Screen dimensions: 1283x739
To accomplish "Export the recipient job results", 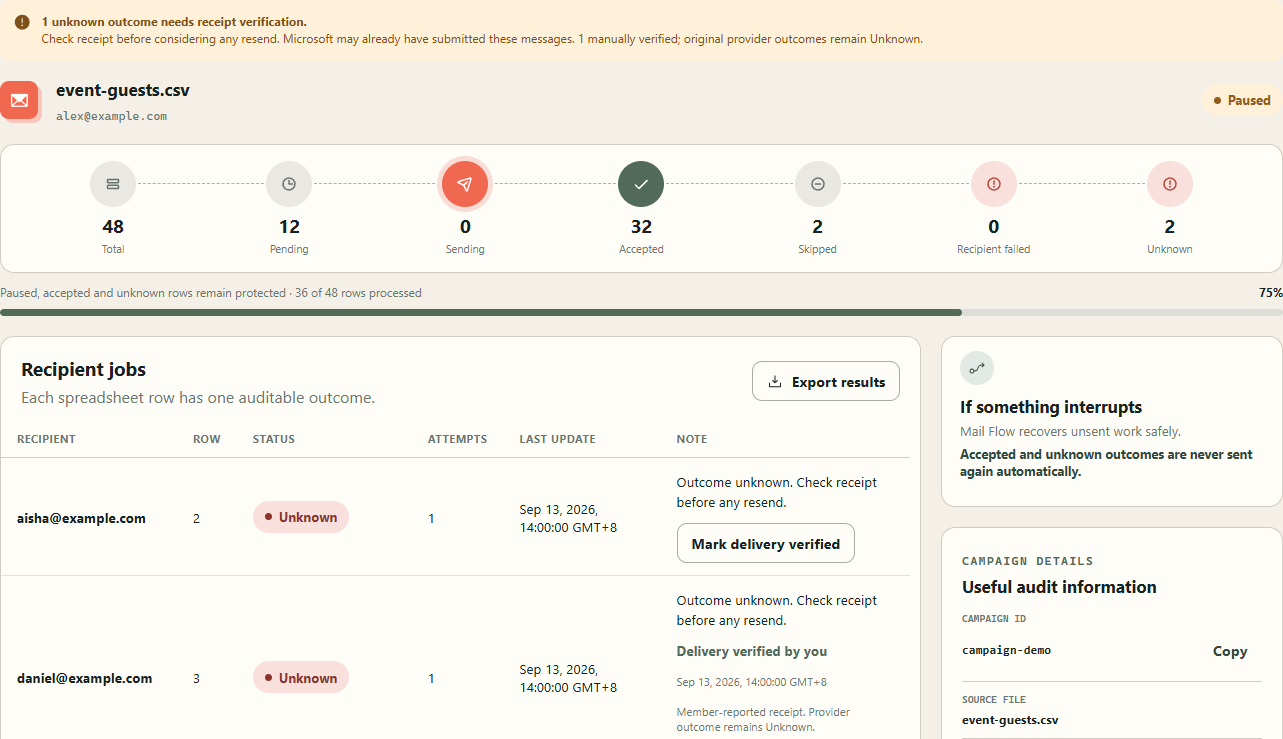I will pyautogui.click(x=826, y=382).
